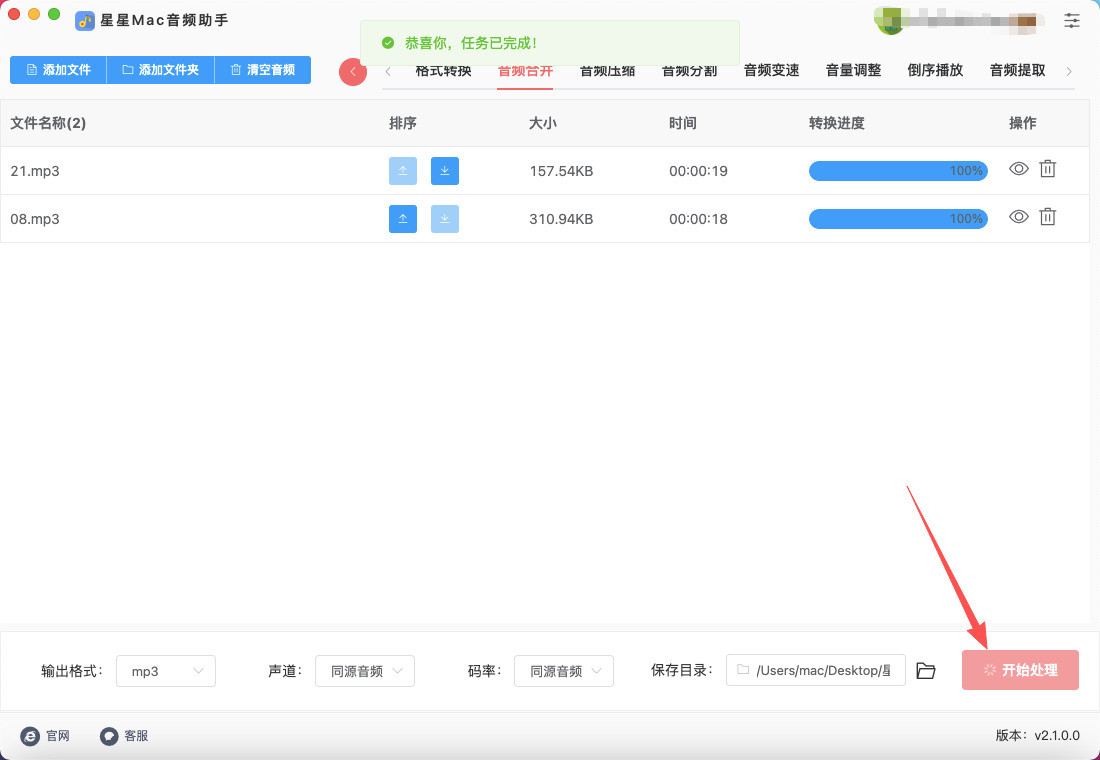Expand the 码率 bitrate dropdown

(564, 671)
